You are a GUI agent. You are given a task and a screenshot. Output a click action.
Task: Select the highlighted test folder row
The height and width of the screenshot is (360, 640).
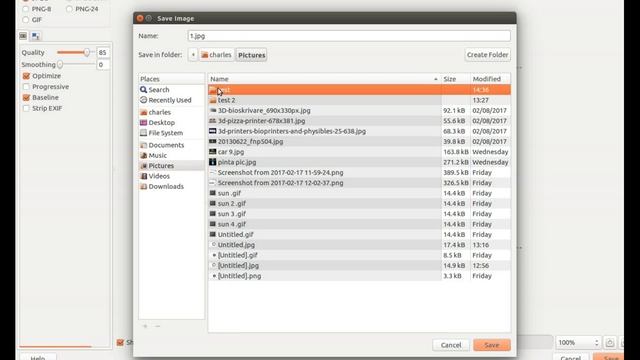[359, 89]
